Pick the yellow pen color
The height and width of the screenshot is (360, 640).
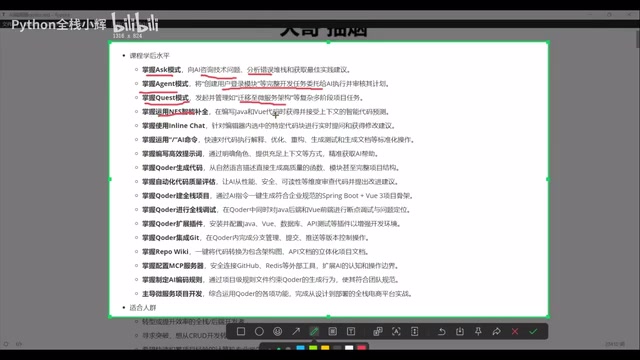click(x=325, y=348)
